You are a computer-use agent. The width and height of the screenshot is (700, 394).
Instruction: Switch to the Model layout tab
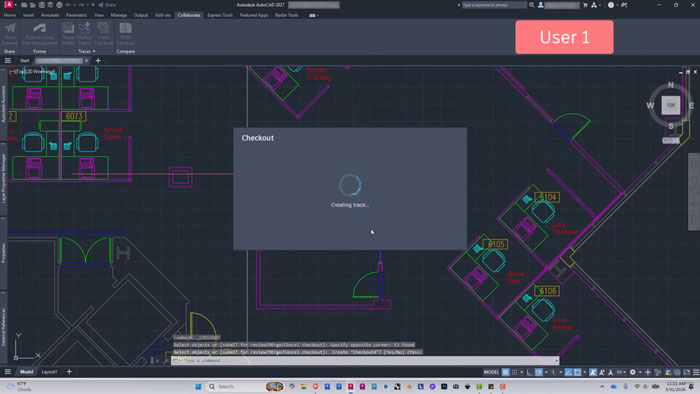(x=26, y=372)
